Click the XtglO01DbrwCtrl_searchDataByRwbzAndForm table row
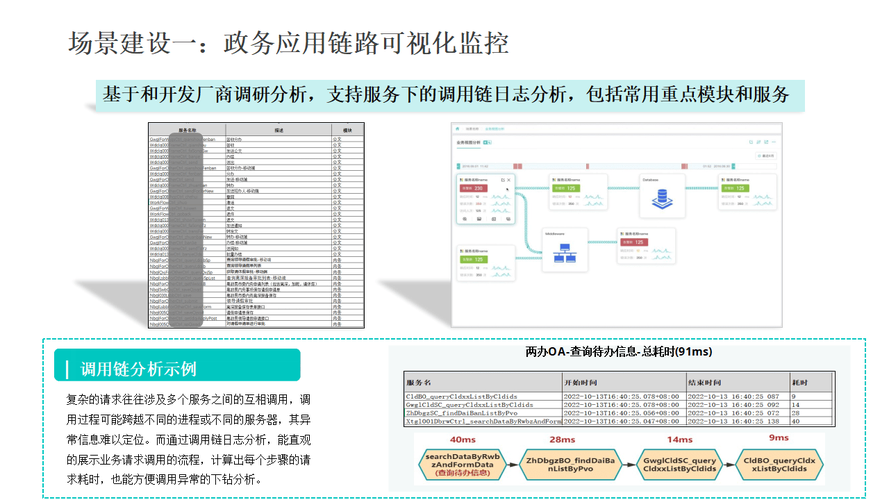 point(619,421)
